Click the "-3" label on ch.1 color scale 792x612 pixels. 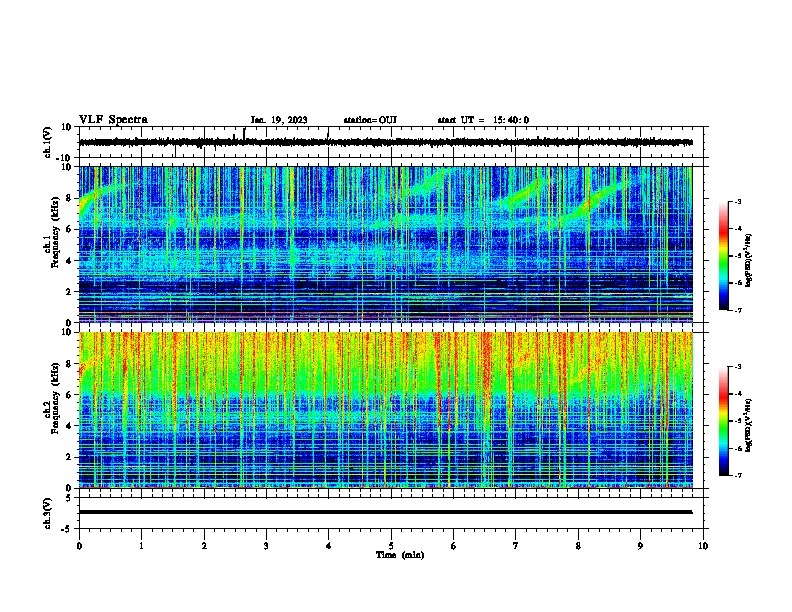pos(737,201)
